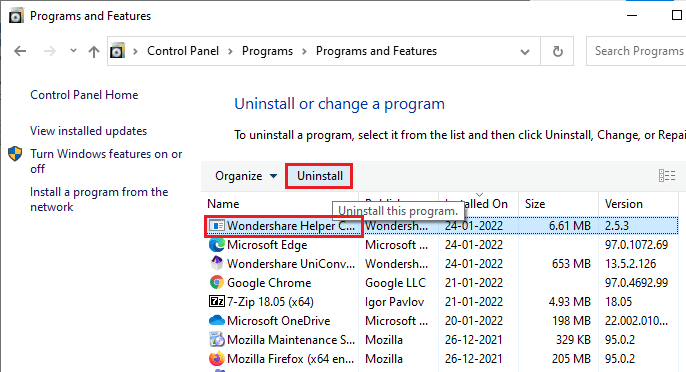Open Control Panel Home link
The height and width of the screenshot is (372, 686).
[x=84, y=95]
